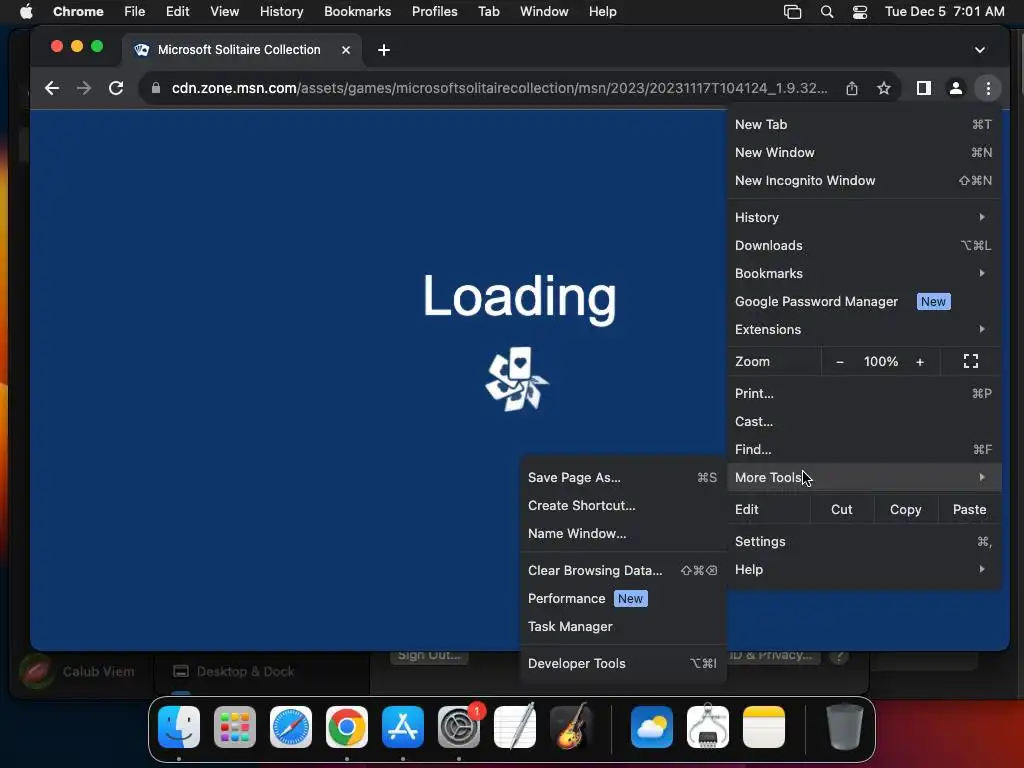Open a new tab with plus button

(x=384, y=50)
